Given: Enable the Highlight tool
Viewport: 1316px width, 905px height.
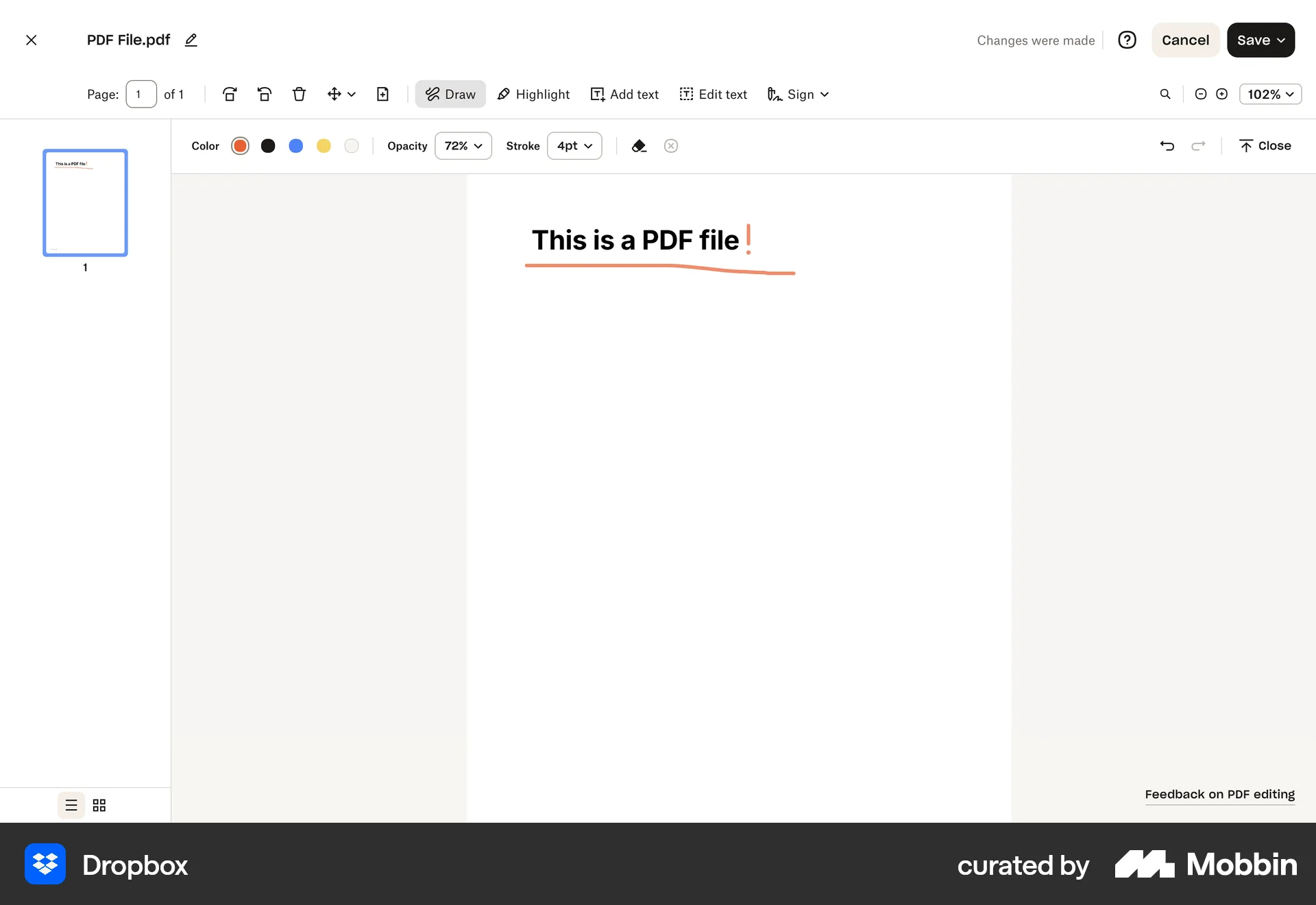Looking at the screenshot, I should tap(533, 94).
